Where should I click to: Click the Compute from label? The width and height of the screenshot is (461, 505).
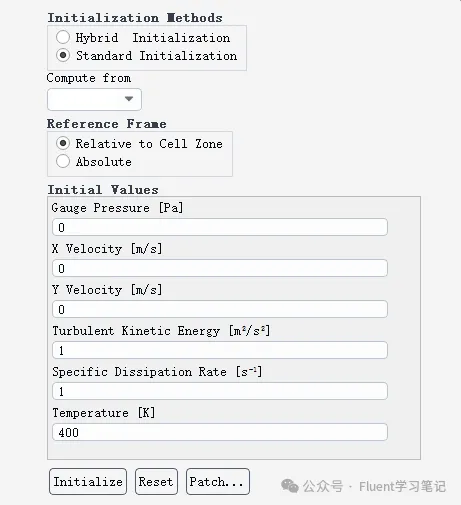coord(89,78)
